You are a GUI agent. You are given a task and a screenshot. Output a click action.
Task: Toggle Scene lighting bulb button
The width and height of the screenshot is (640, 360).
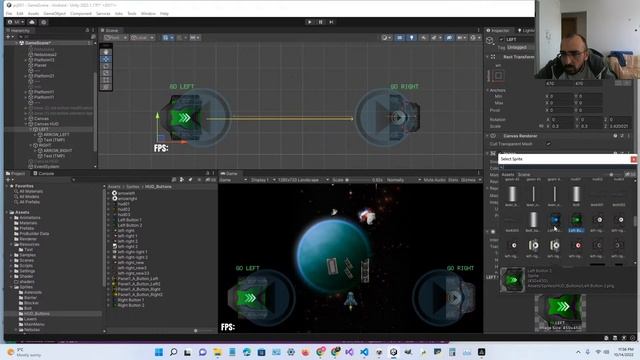(x=411, y=38)
